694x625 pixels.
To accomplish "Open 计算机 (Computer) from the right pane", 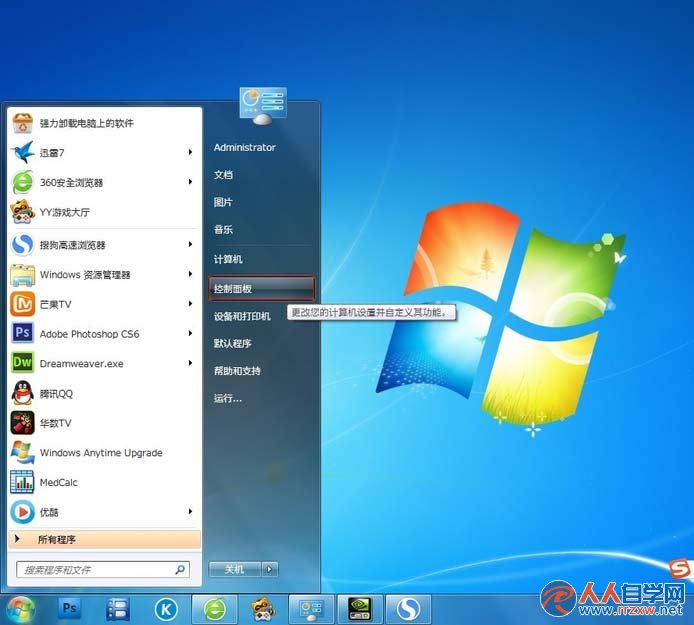I will [228, 259].
